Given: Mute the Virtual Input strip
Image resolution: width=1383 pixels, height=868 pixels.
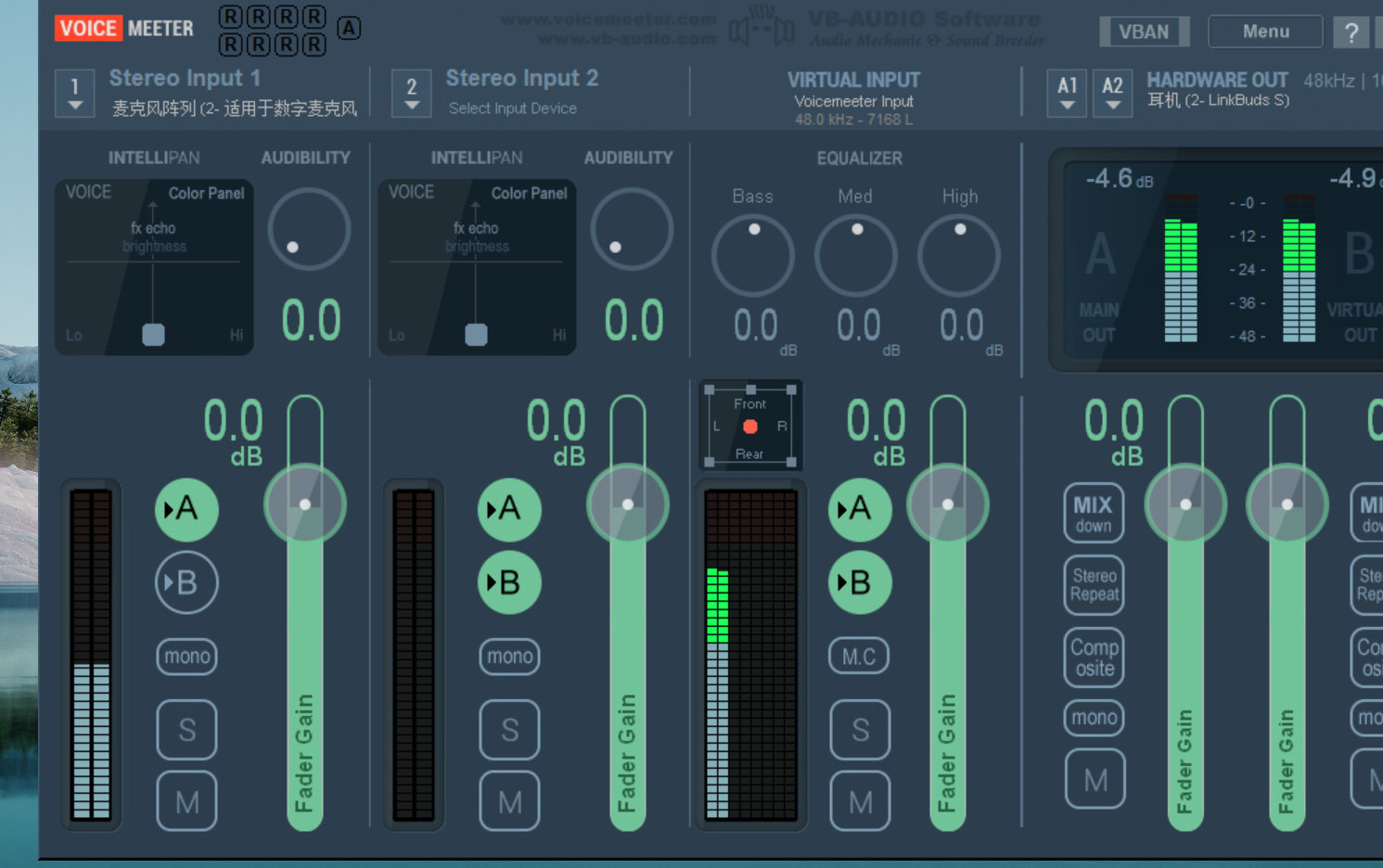Looking at the screenshot, I should coord(860,801).
